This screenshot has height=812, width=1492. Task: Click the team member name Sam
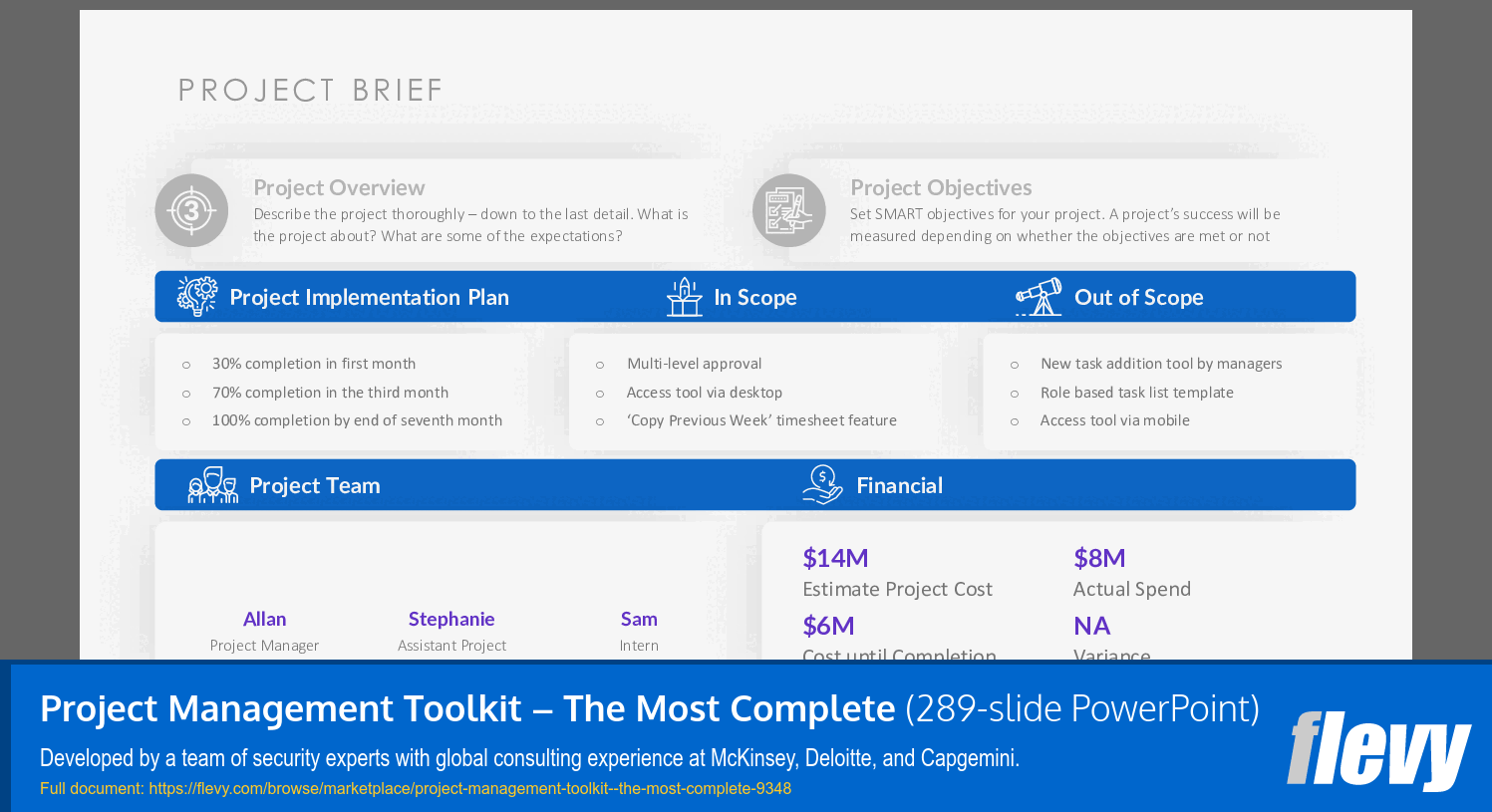tap(639, 619)
